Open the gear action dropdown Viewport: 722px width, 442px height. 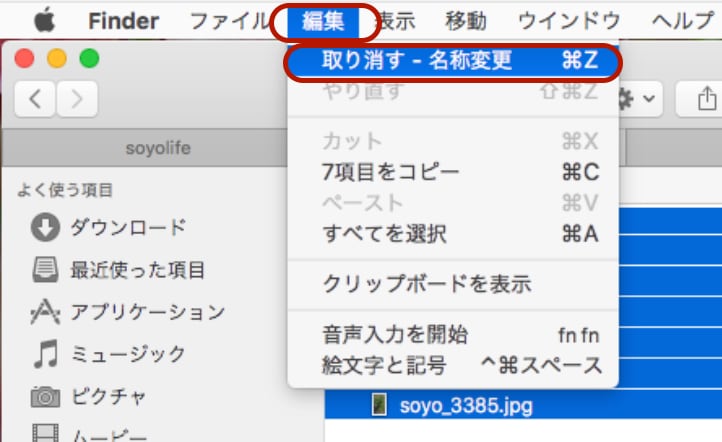639,99
